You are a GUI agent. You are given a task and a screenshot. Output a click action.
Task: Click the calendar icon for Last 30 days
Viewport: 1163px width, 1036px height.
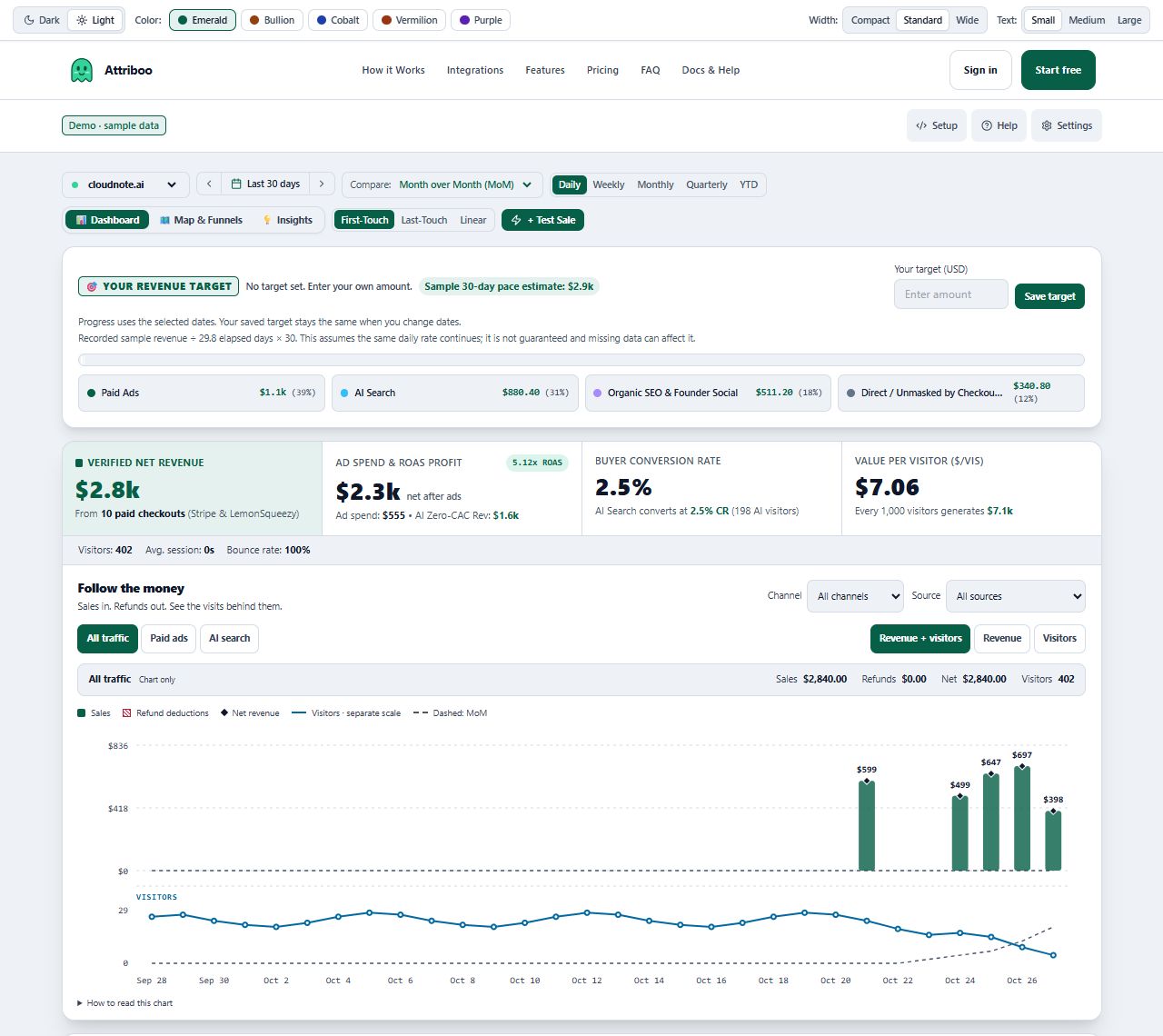tap(236, 184)
